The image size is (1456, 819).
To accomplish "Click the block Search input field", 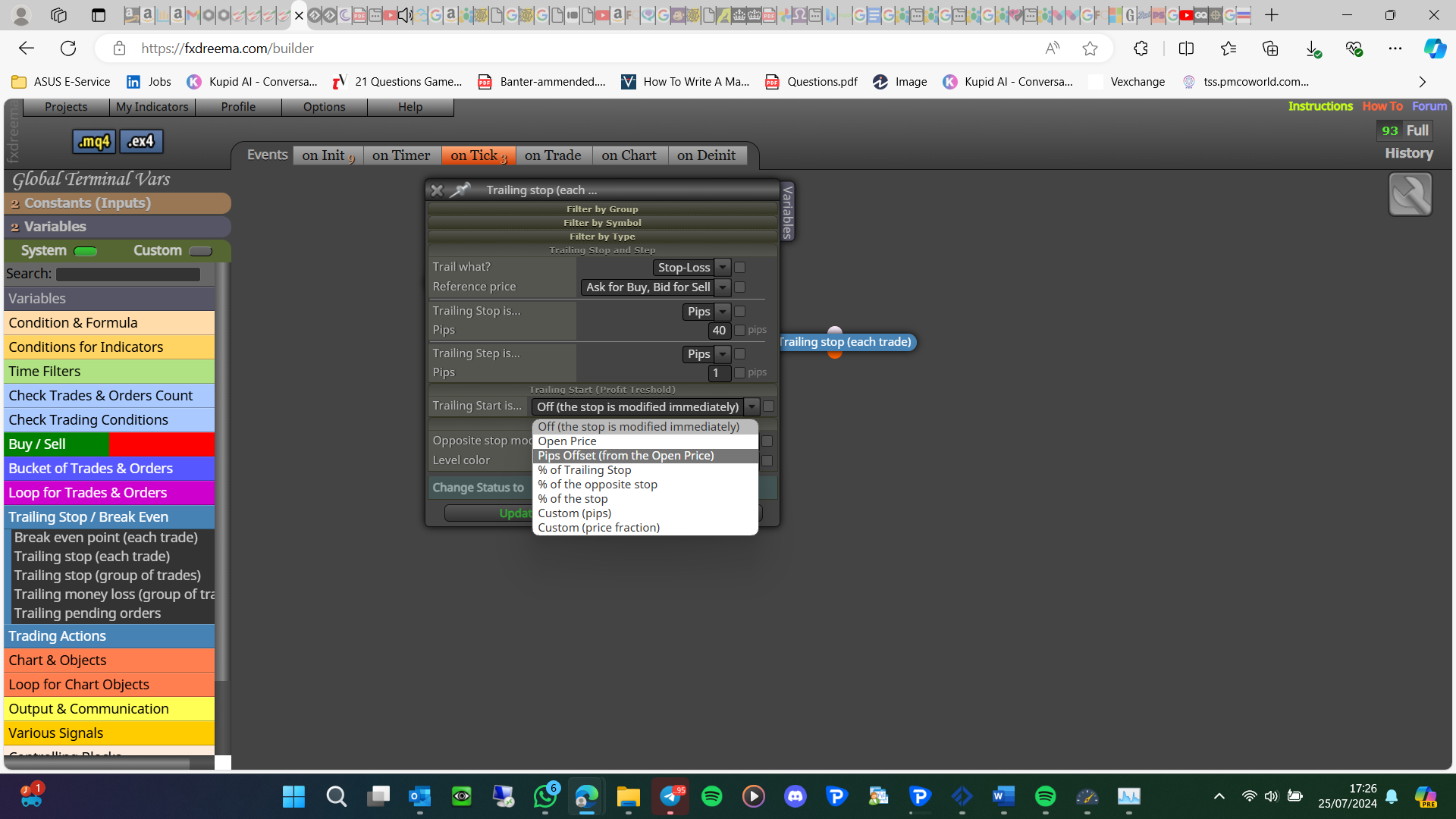I will point(128,275).
